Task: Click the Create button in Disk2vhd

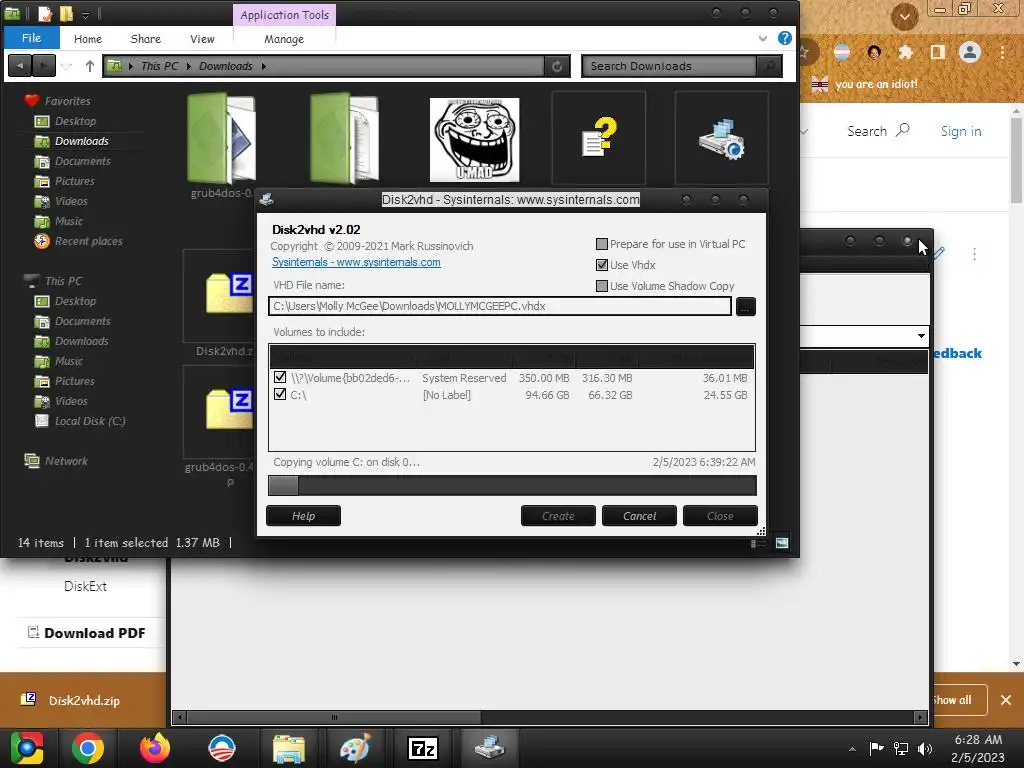Action: (x=558, y=516)
